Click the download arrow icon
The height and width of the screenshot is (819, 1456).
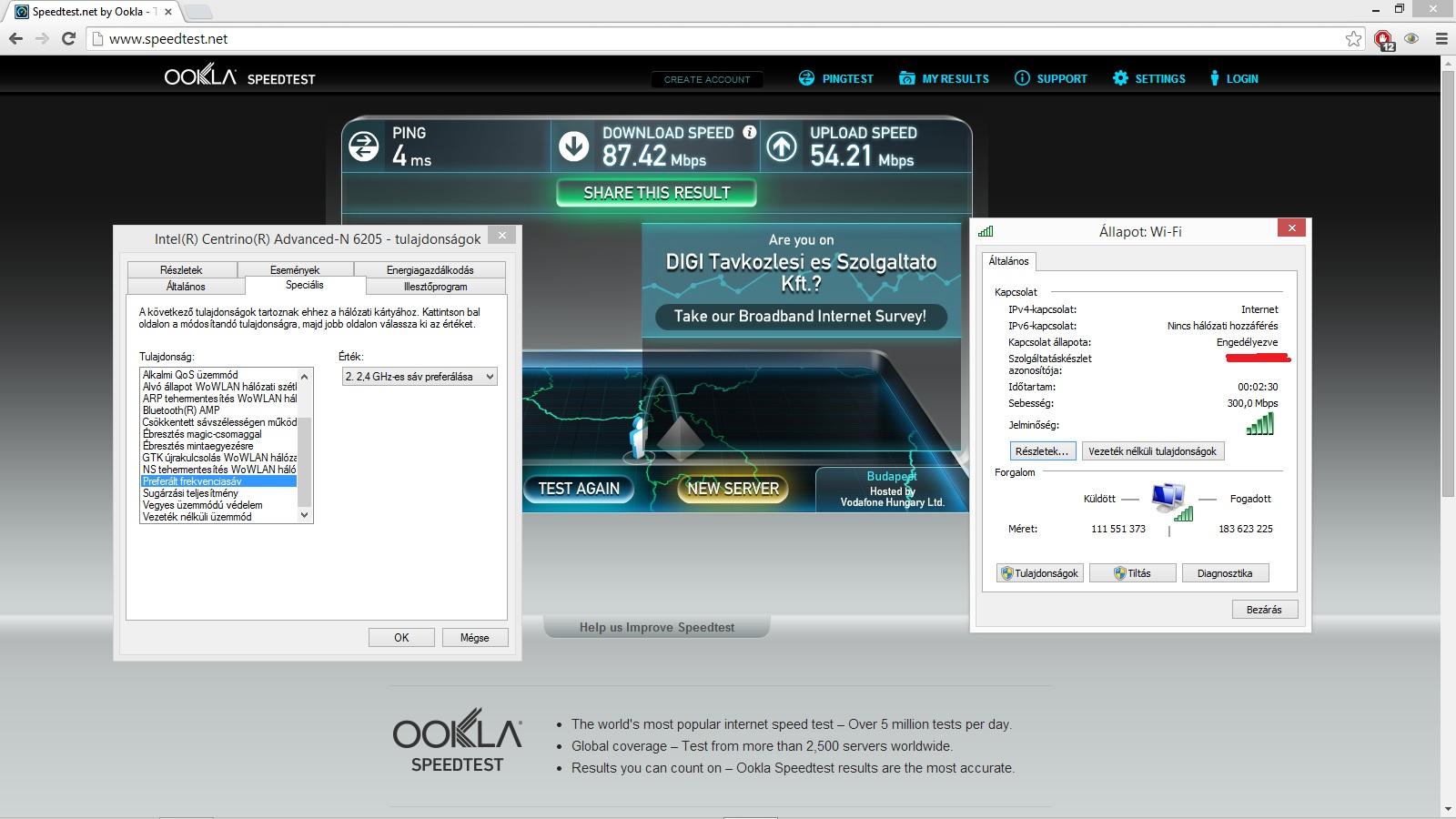click(573, 147)
